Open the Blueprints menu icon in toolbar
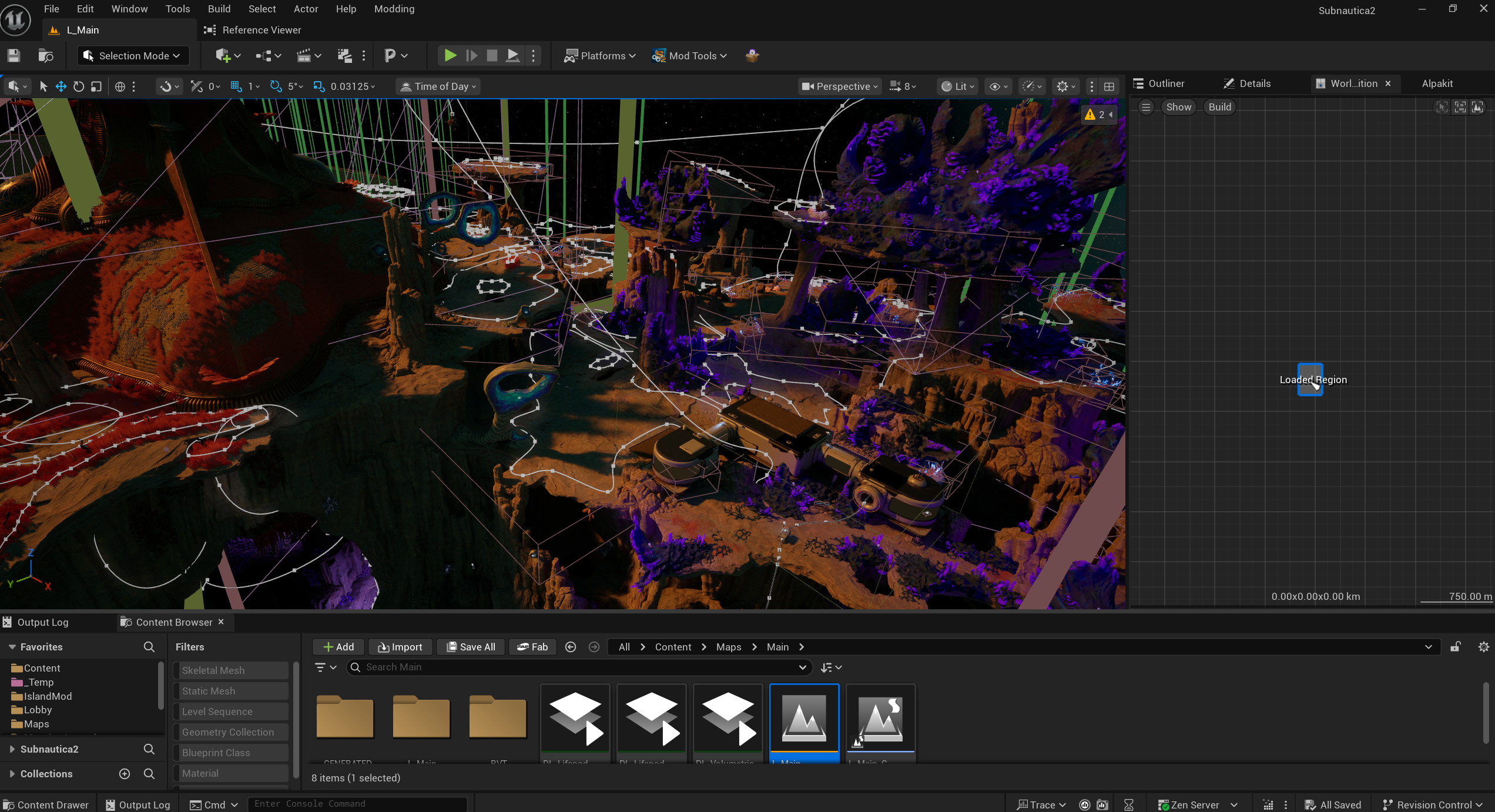The height and width of the screenshot is (812, 1495). 268,56
